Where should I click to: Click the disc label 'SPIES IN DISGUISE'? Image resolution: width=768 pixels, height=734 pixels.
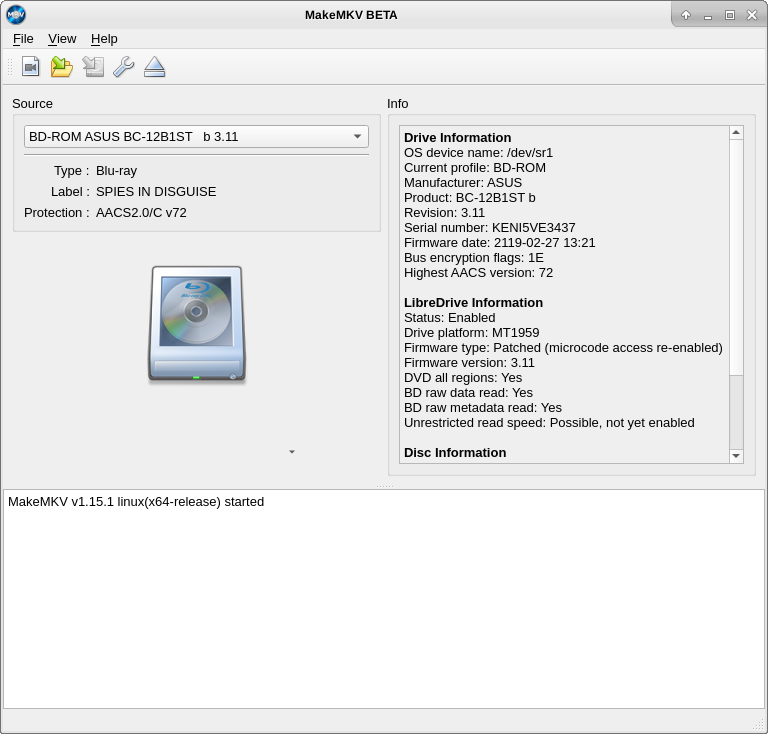156,191
